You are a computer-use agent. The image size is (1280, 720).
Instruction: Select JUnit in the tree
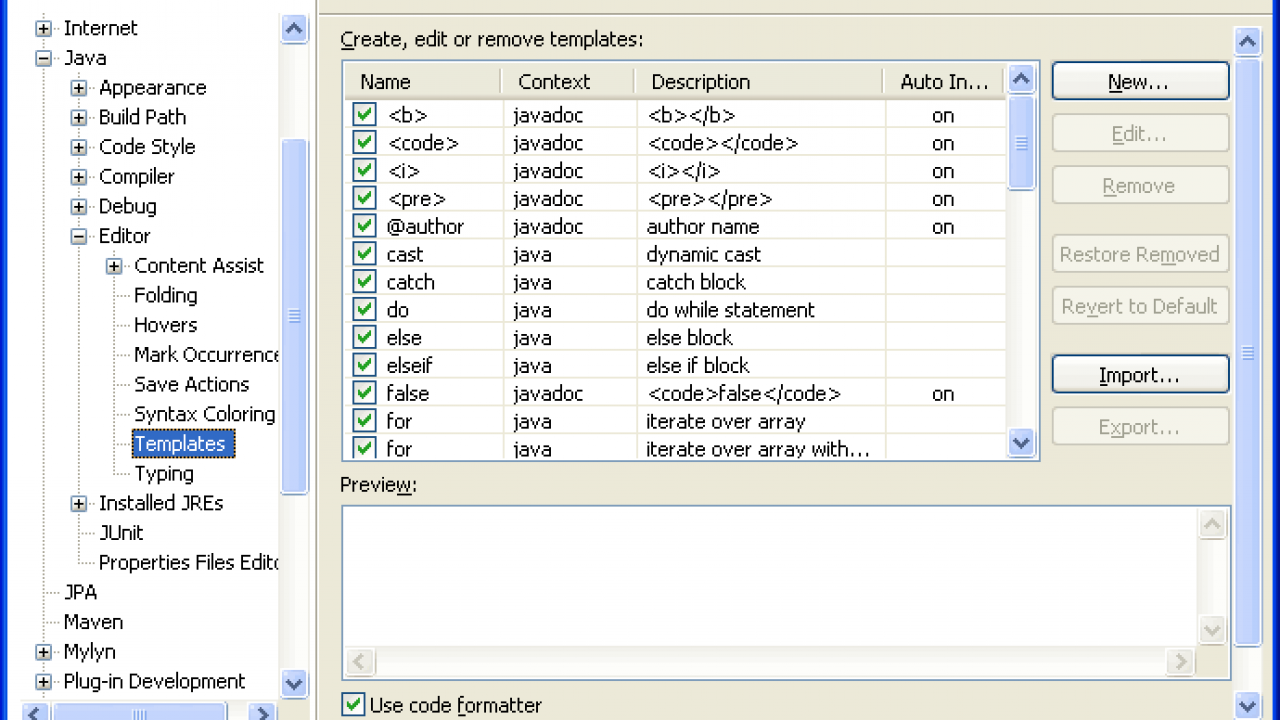click(121, 533)
